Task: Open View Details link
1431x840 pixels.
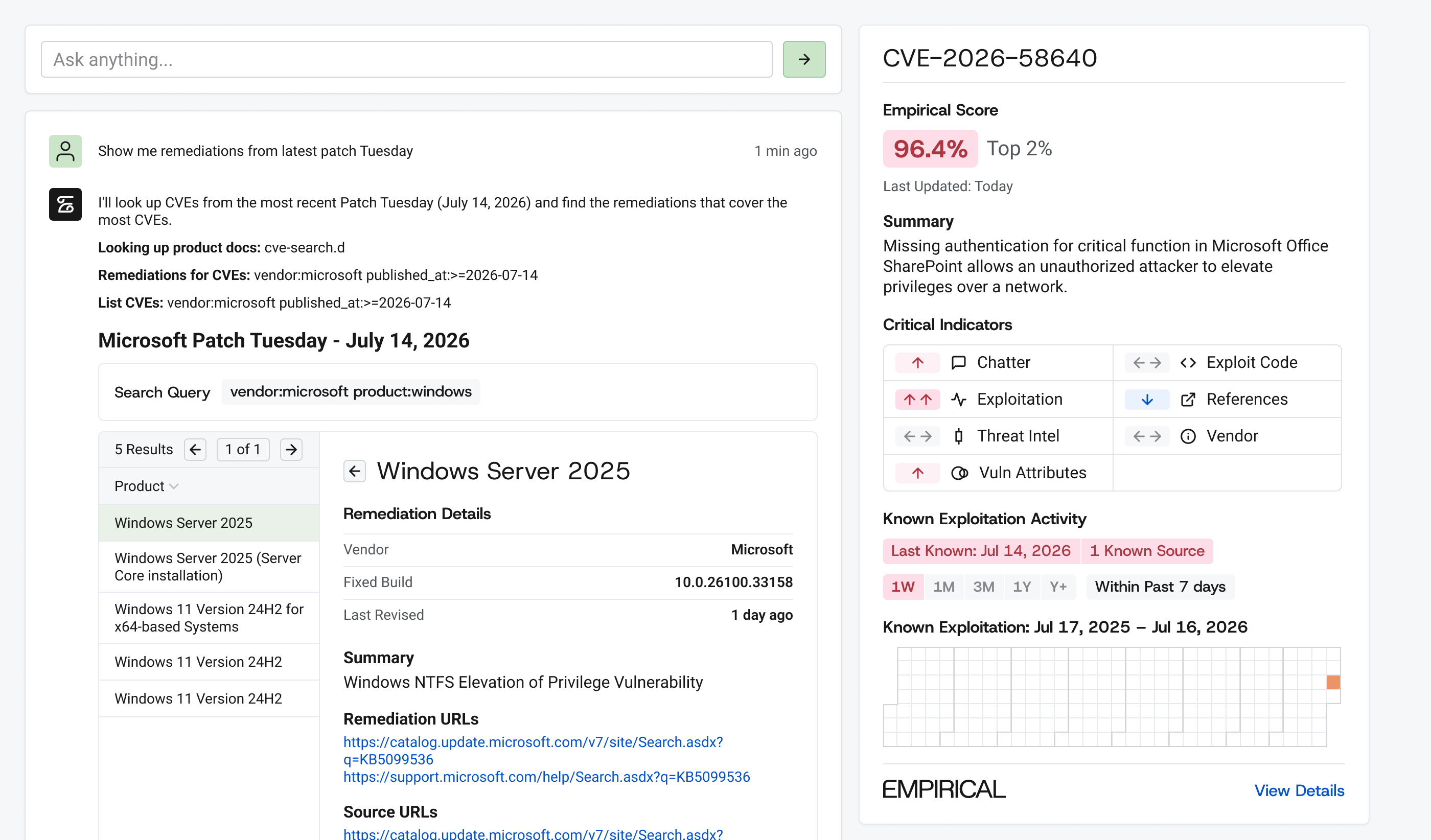Action: coord(1299,790)
